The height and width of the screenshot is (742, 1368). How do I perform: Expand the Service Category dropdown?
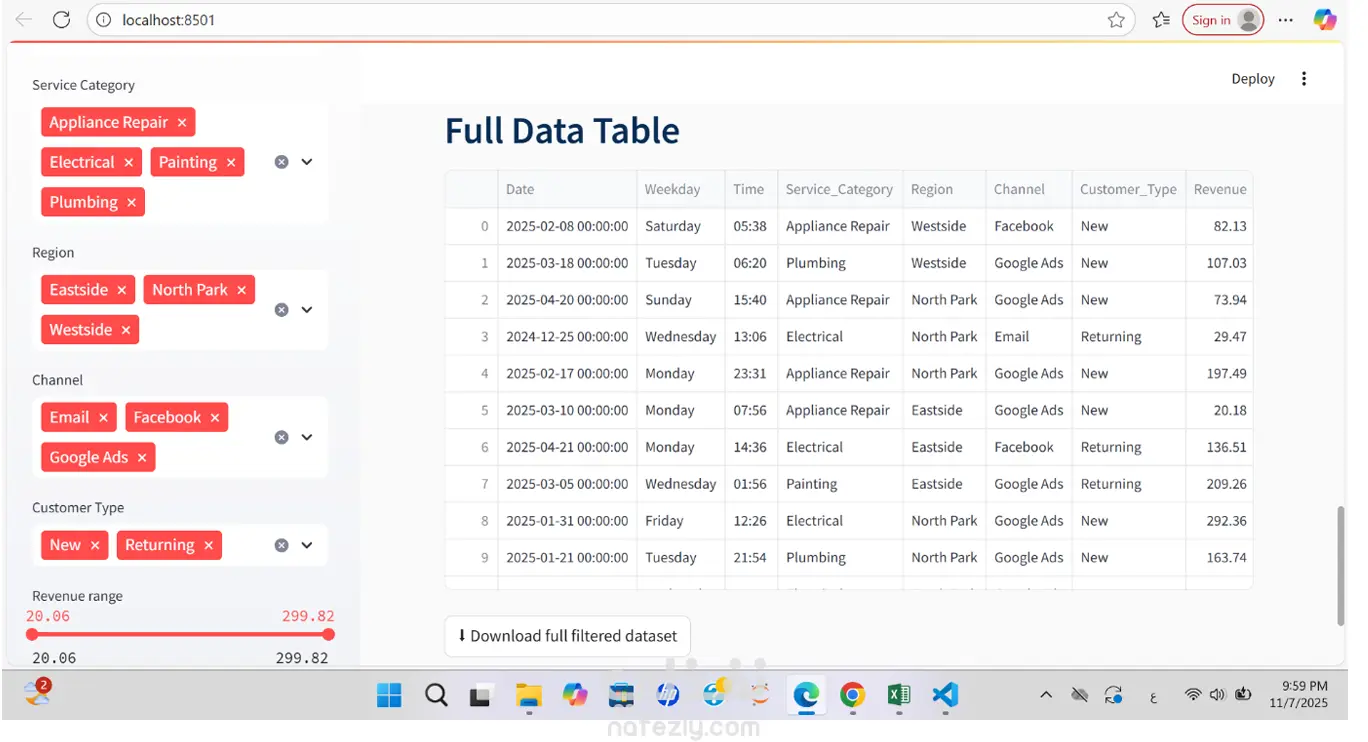pos(307,162)
